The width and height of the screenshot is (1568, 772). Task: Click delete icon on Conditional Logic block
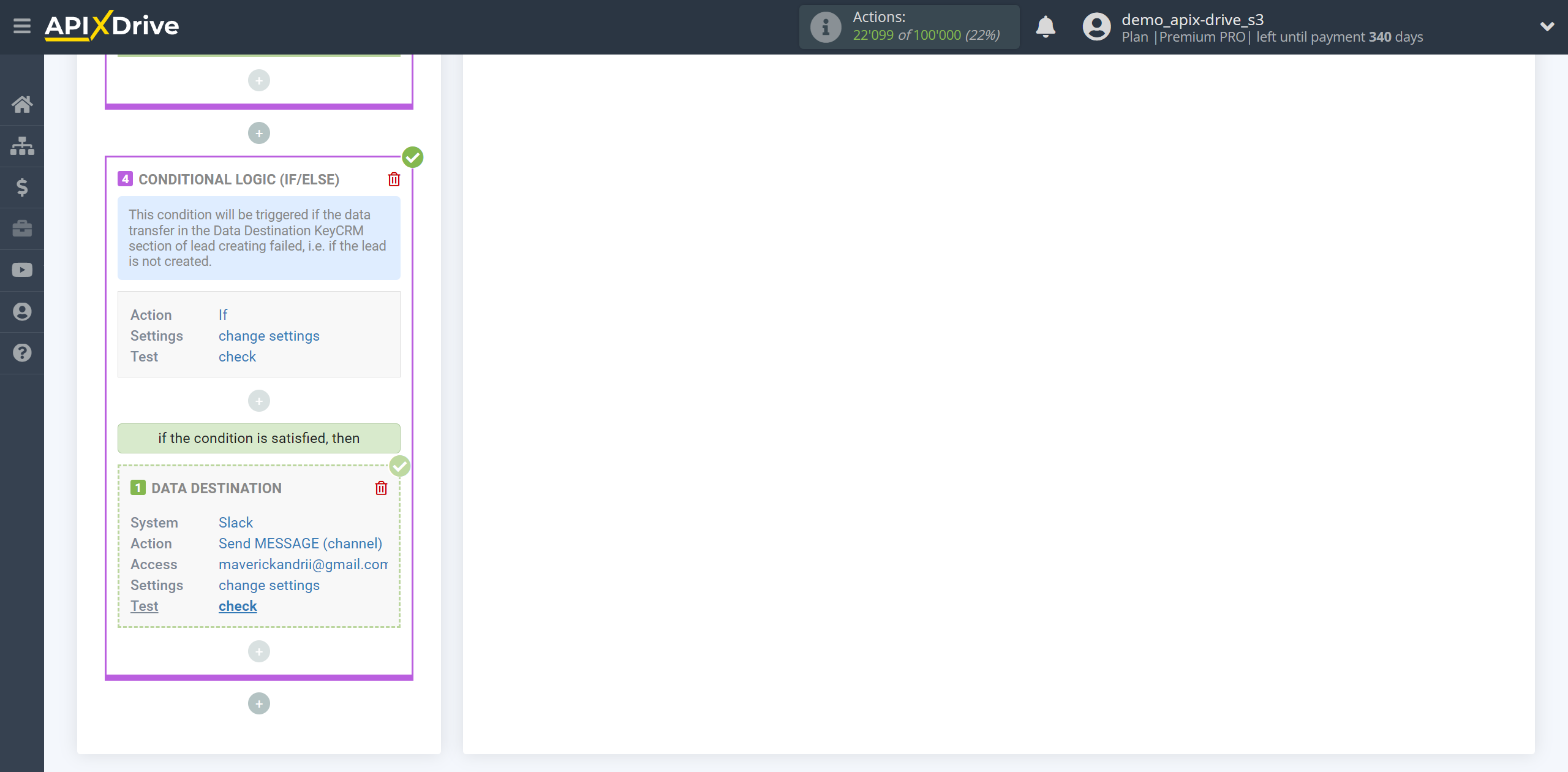394,180
